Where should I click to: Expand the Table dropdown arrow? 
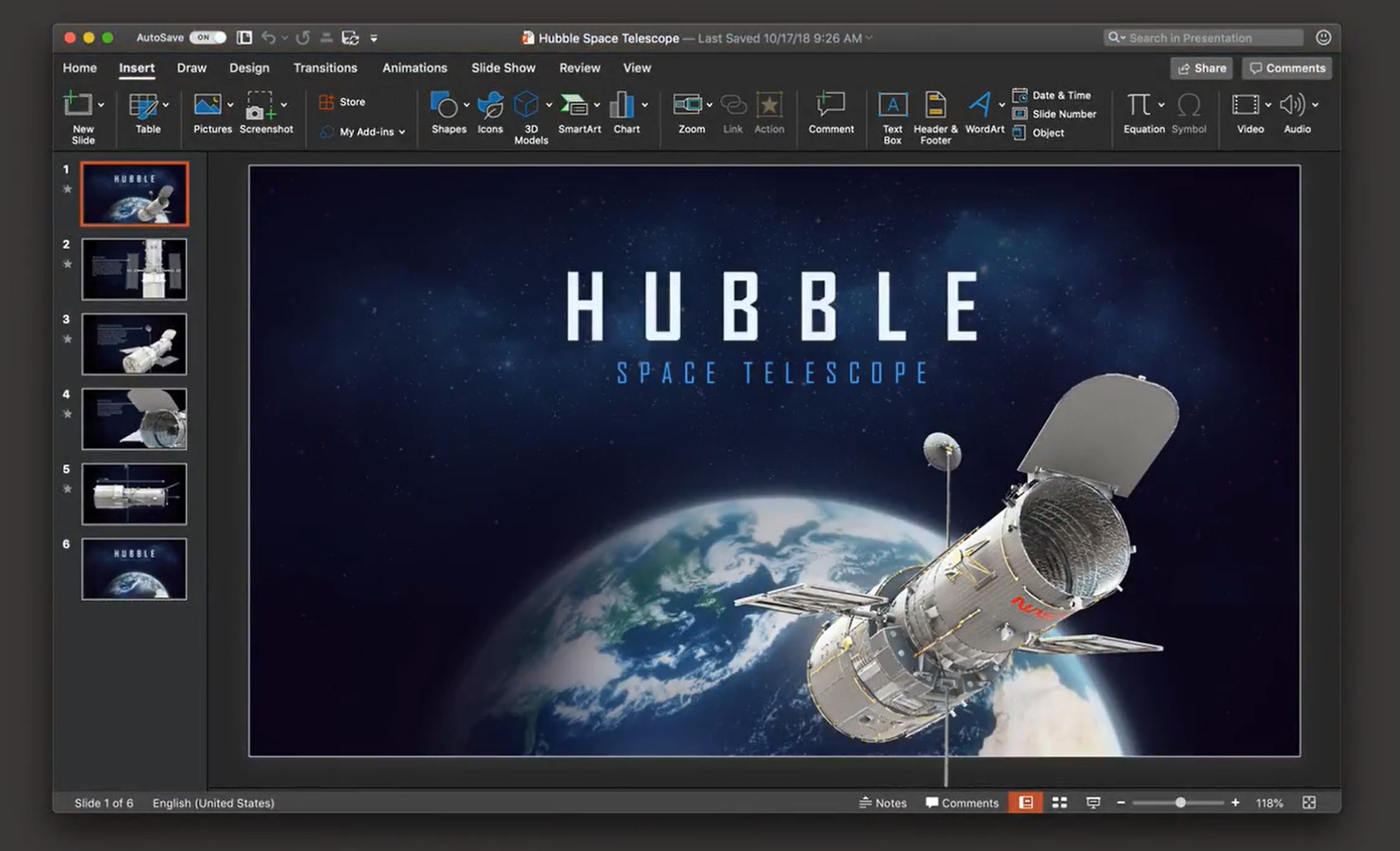pyautogui.click(x=166, y=106)
